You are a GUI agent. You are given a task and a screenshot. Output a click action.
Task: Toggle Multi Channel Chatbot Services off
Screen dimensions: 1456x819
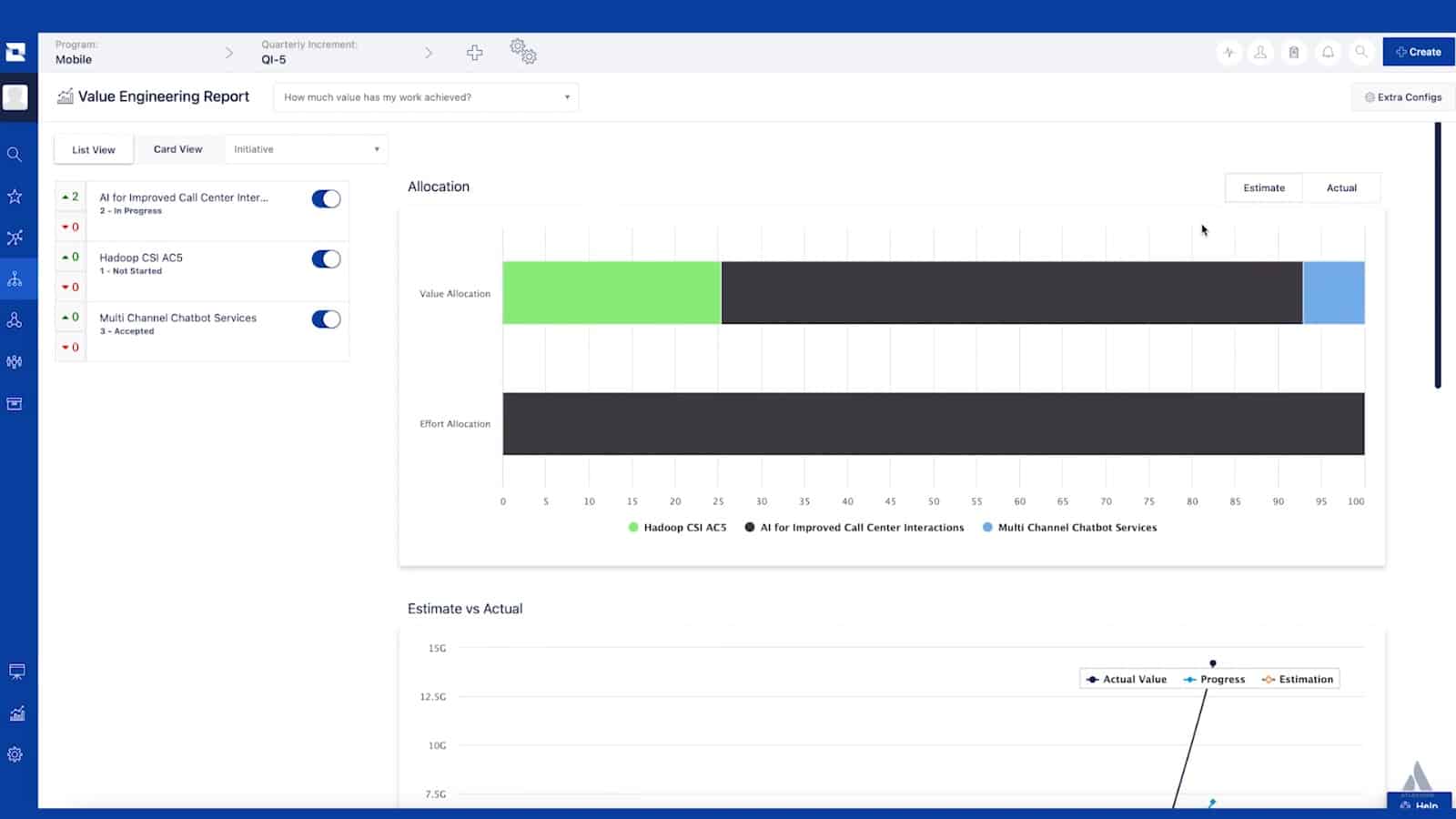(325, 318)
